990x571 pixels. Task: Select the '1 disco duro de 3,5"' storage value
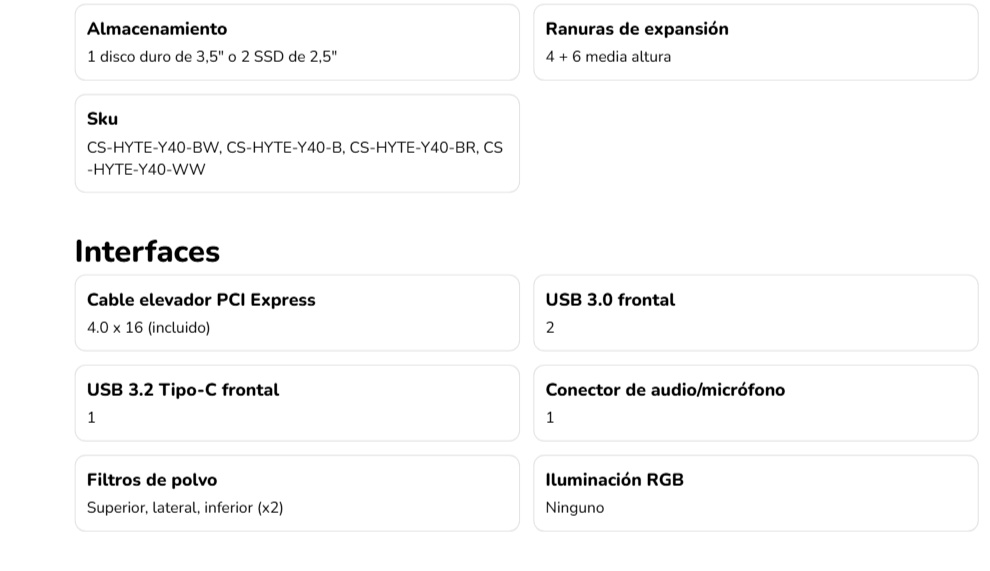pyautogui.click(x=212, y=57)
